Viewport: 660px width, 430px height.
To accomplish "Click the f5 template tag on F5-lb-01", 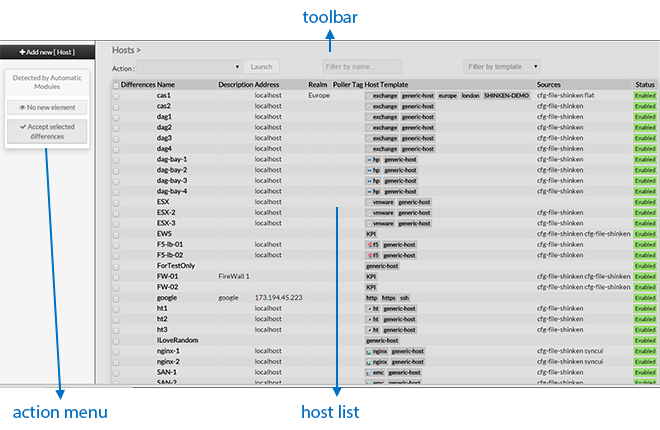I will tap(374, 244).
